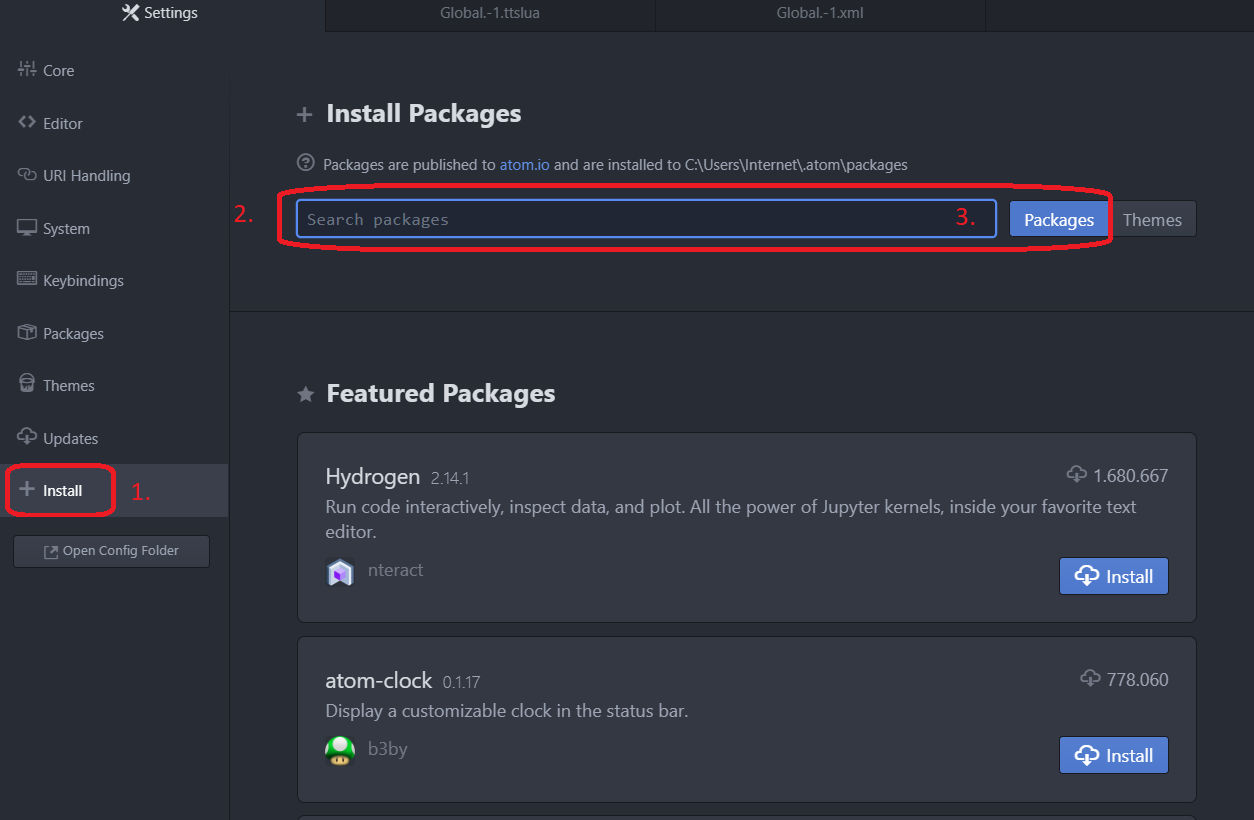Image resolution: width=1254 pixels, height=820 pixels.
Task: Click the Keybindings keyboard icon
Action: pyautogui.click(x=27, y=280)
